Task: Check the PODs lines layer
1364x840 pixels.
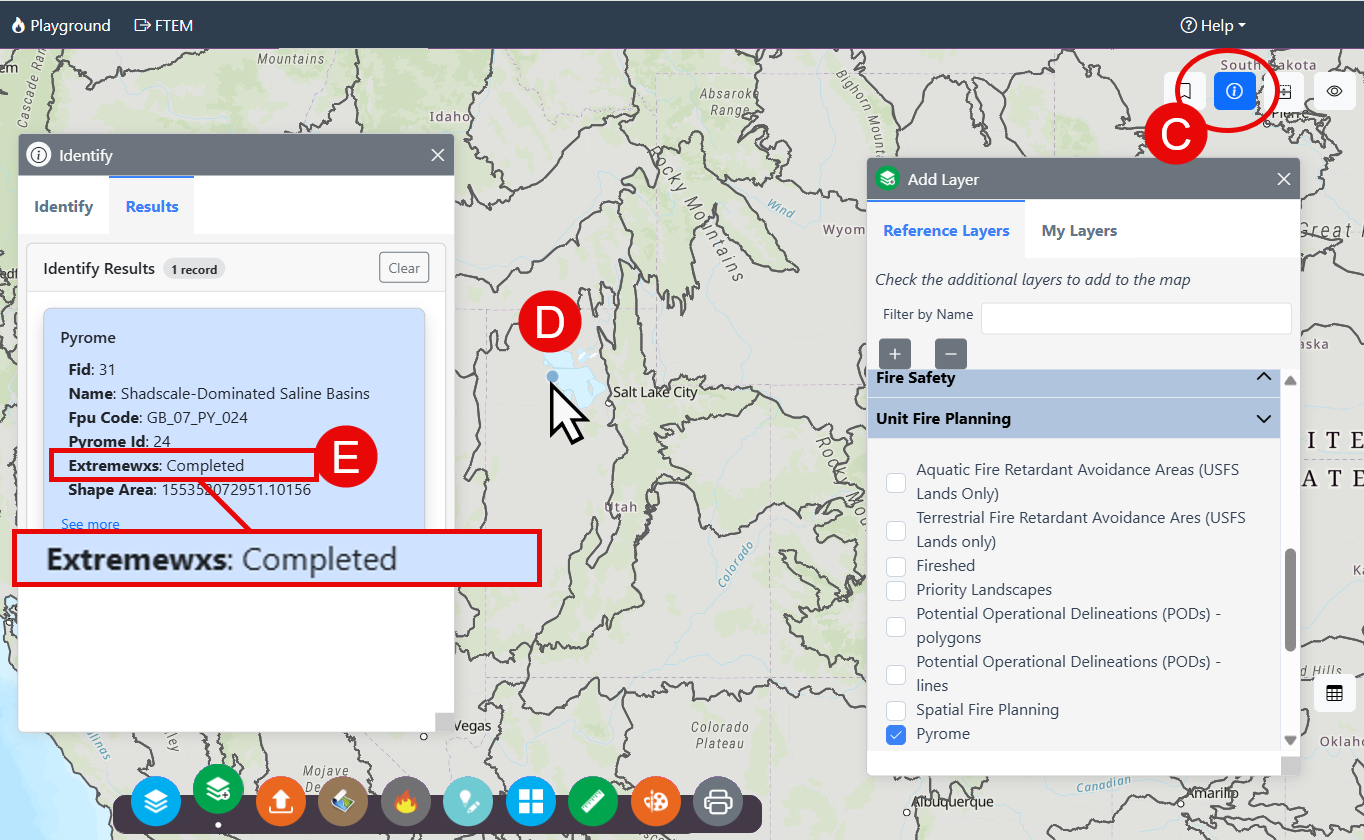Action: [896, 674]
